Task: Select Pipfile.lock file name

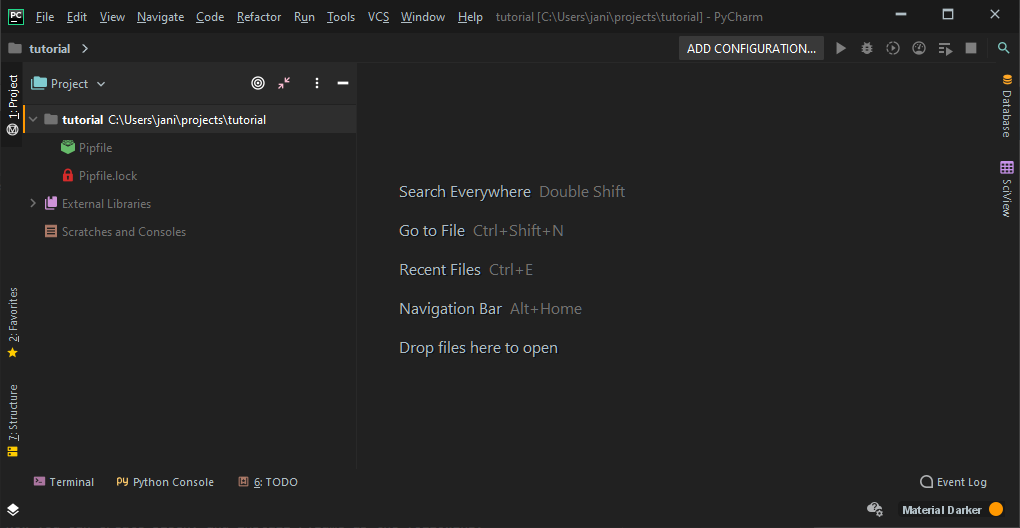Action: click(x=108, y=176)
